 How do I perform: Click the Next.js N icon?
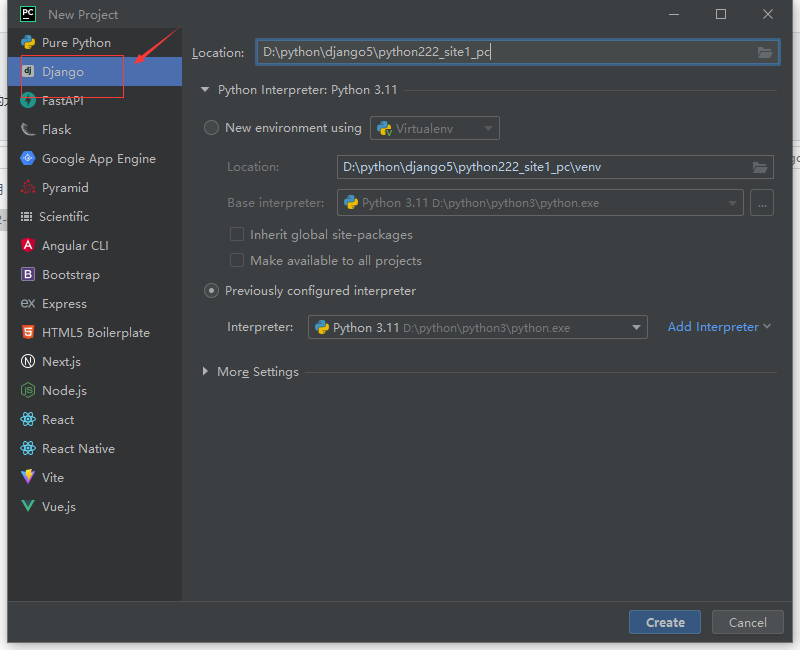click(x=28, y=361)
